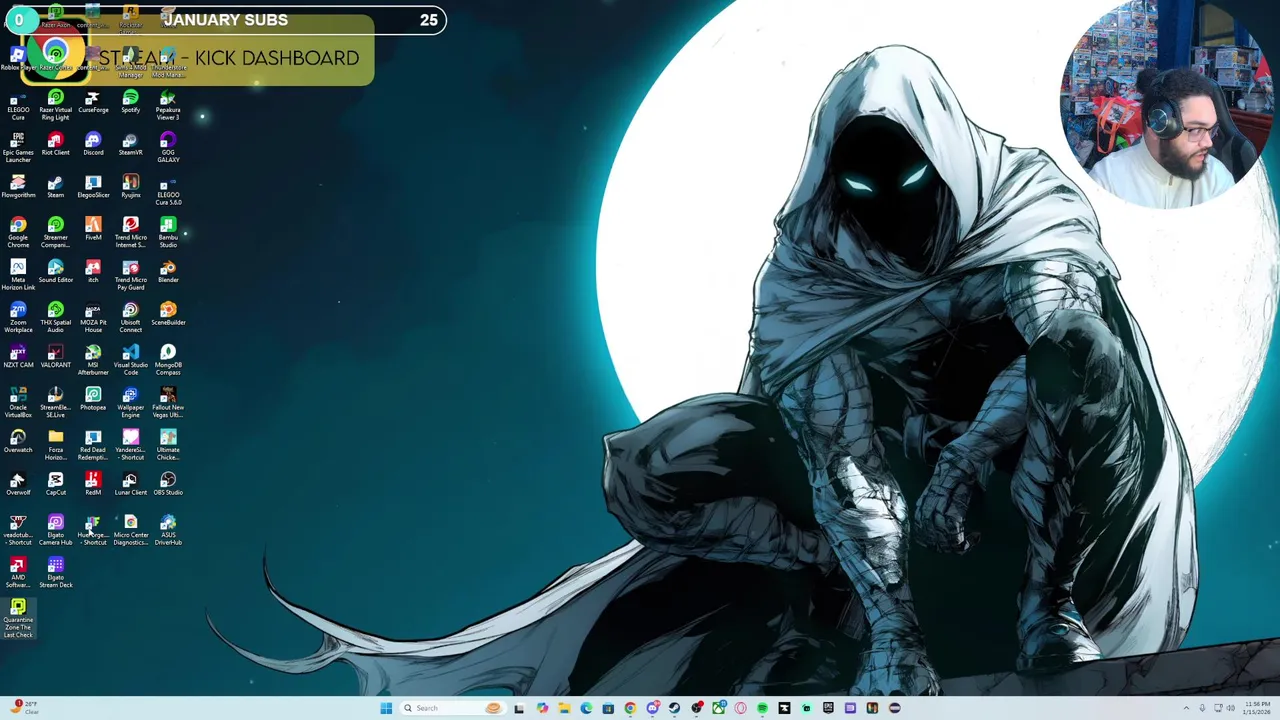
Task: Click Trend Micro Internet Security icon
Action: 130,233
